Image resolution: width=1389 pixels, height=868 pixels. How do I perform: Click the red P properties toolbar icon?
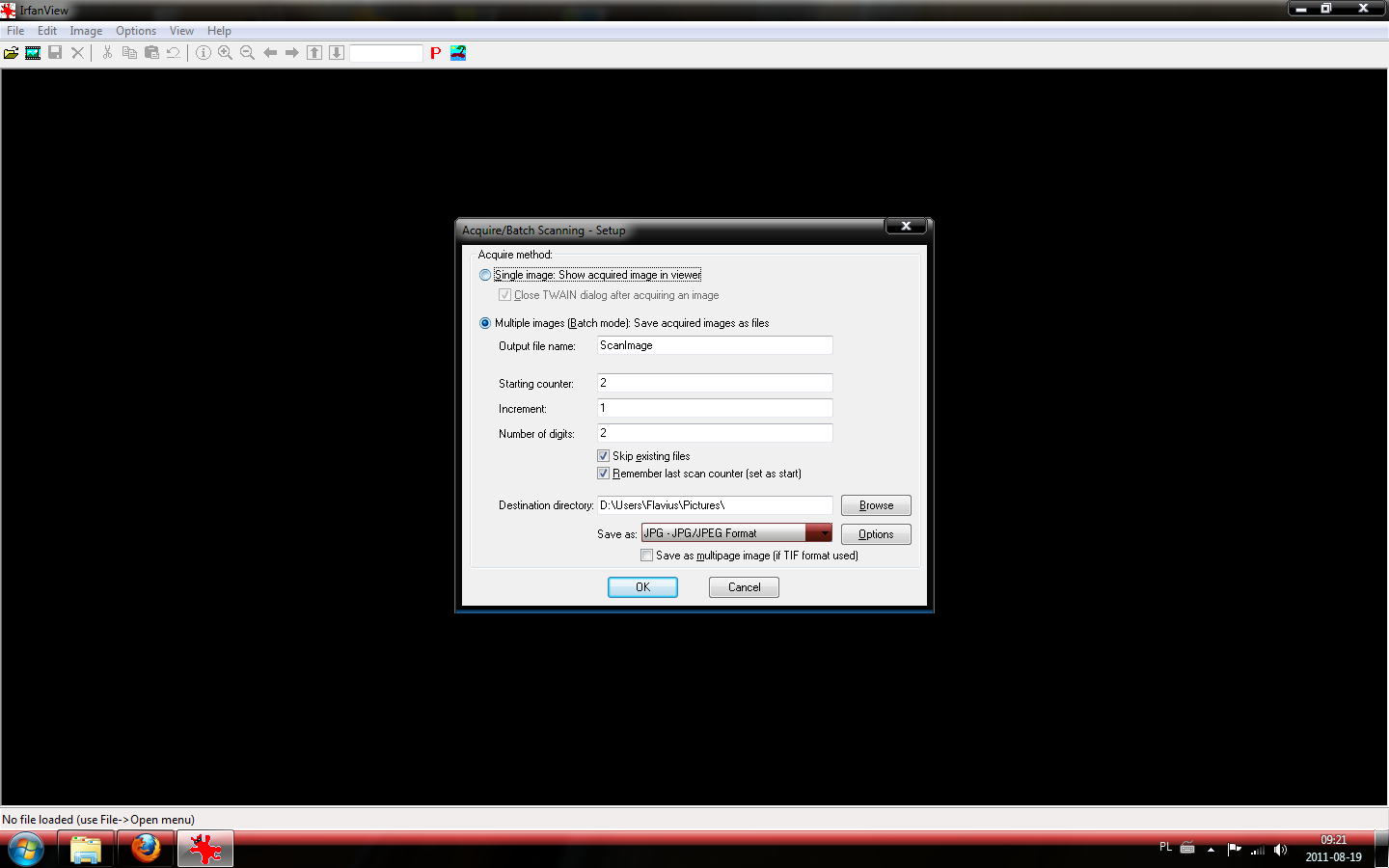(x=436, y=53)
